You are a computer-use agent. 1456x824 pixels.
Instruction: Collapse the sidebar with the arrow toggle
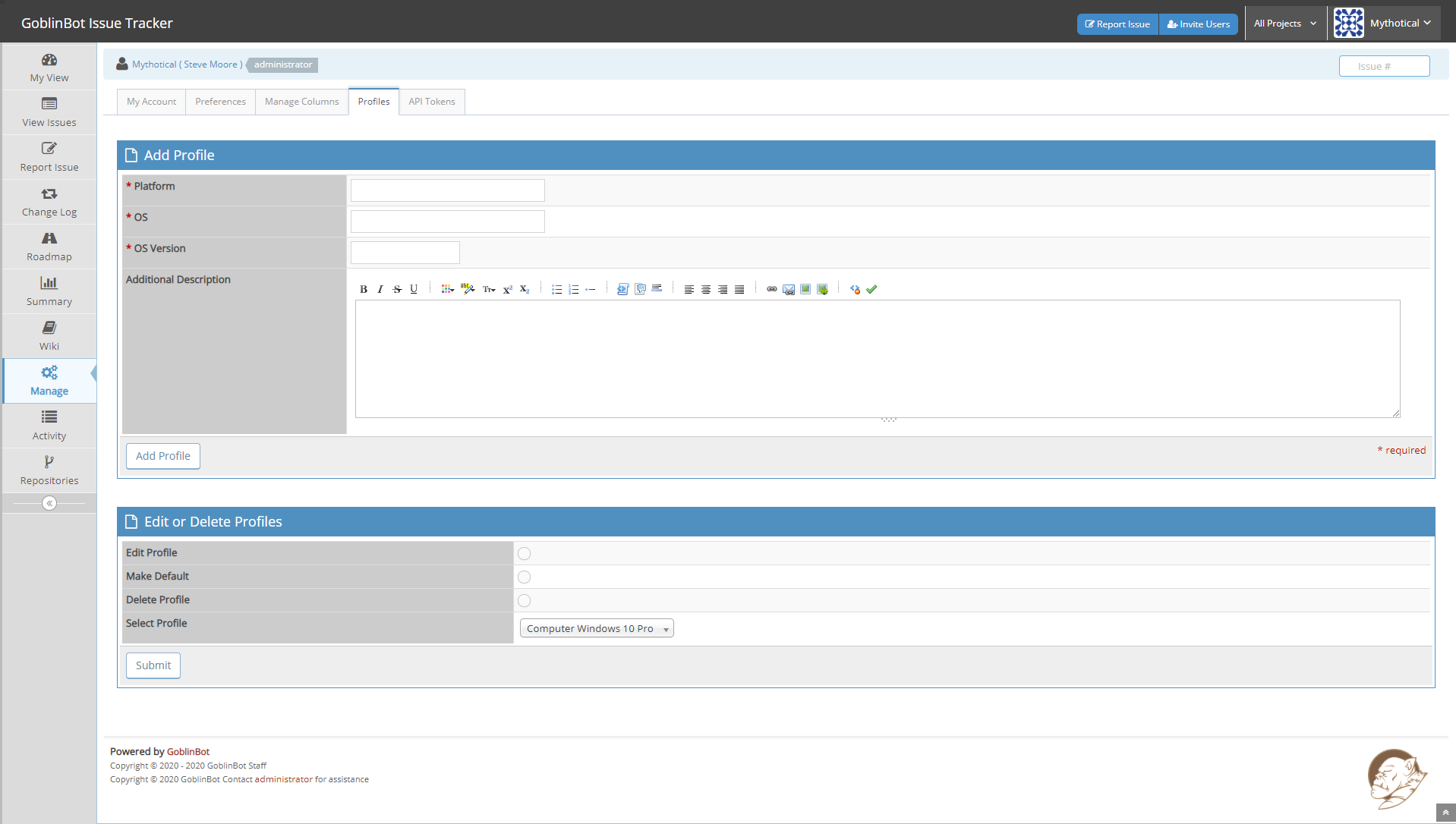click(49, 503)
